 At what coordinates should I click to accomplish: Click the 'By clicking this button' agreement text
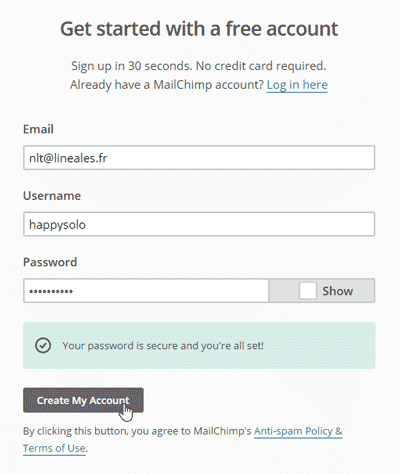click(137, 431)
